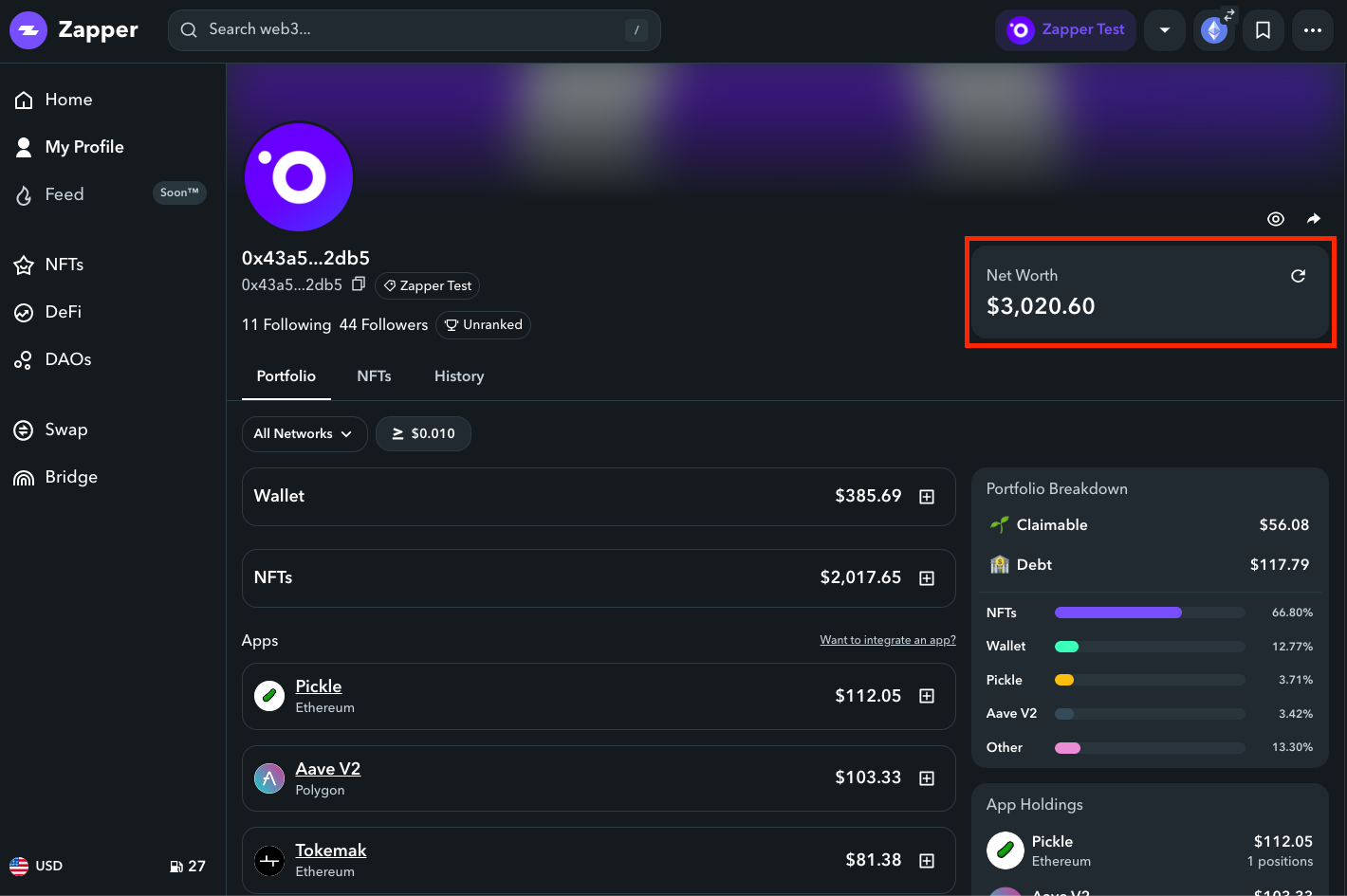1347x896 pixels.
Task: Expand the Wallet section
Action: pyautogui.click(x=927, y=497)
